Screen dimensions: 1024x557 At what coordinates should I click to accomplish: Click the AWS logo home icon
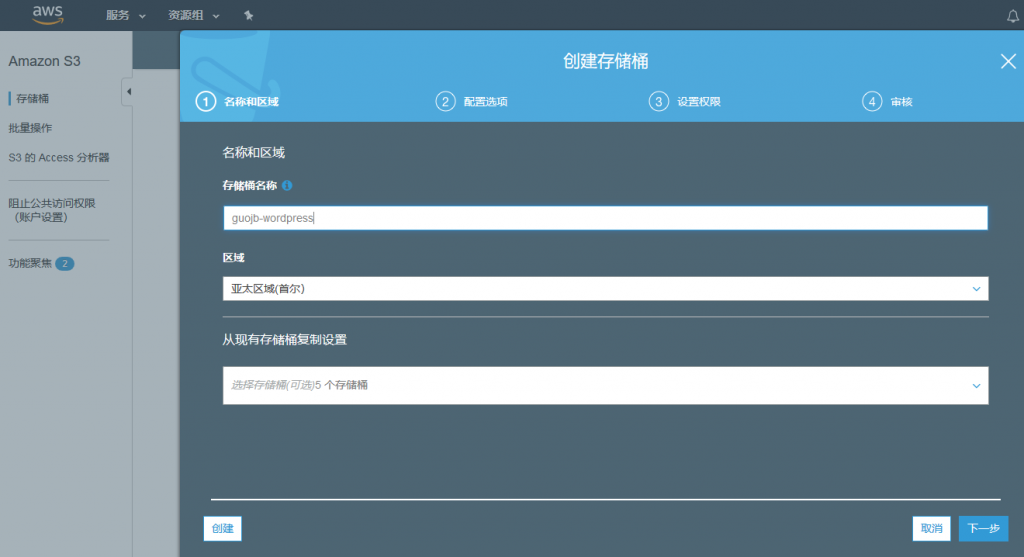(x=48, y=14)
